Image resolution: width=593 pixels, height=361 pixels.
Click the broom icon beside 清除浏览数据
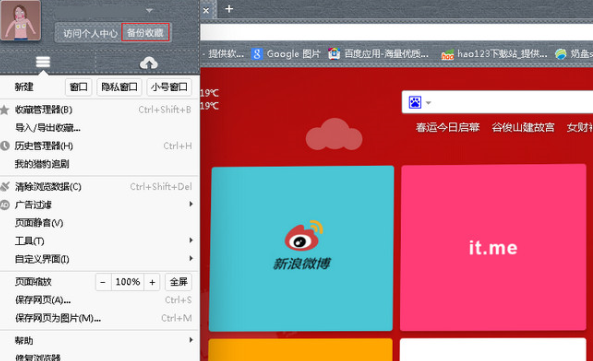click(x=5, y=186)
